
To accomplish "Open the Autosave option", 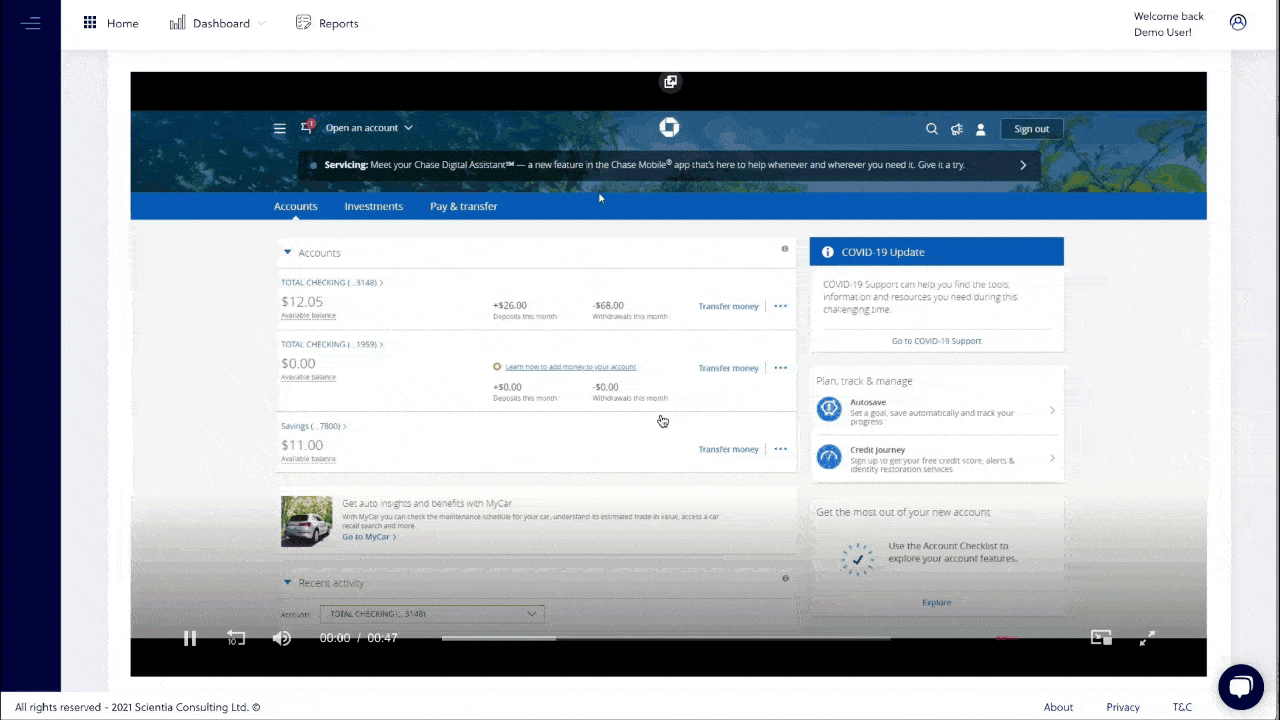I will click(x=937, y=410).
